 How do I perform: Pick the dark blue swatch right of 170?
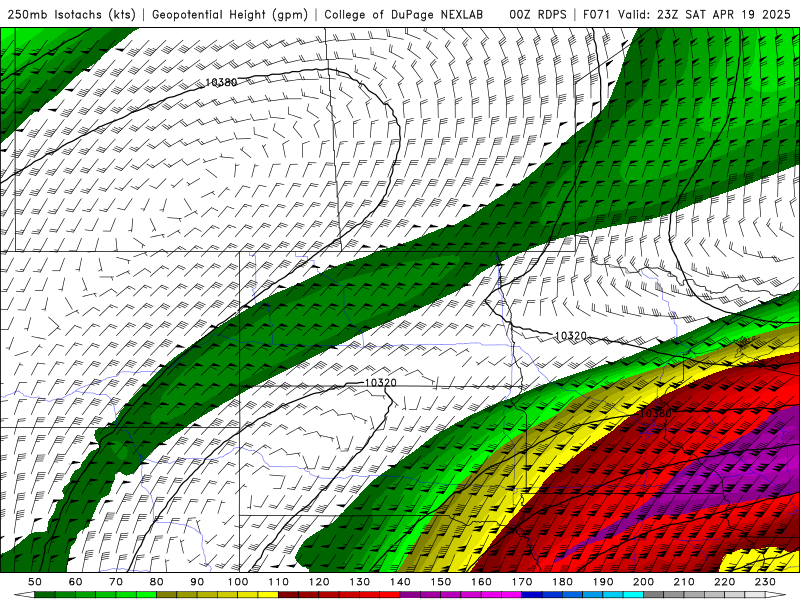point(532,595)
